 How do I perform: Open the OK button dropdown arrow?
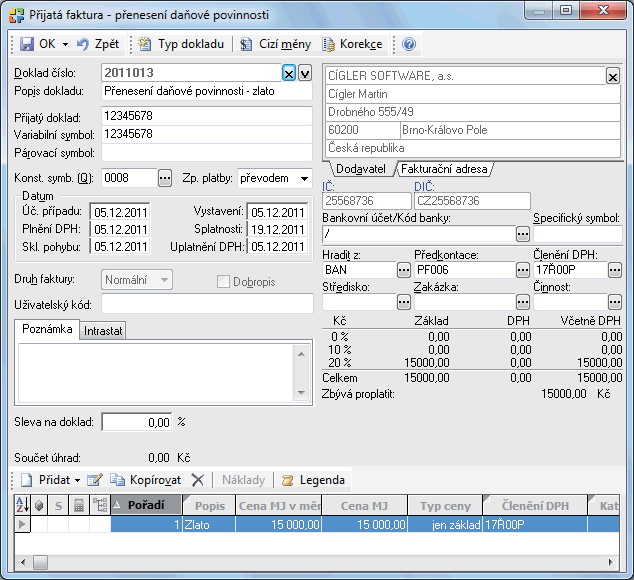click(65, 45)
